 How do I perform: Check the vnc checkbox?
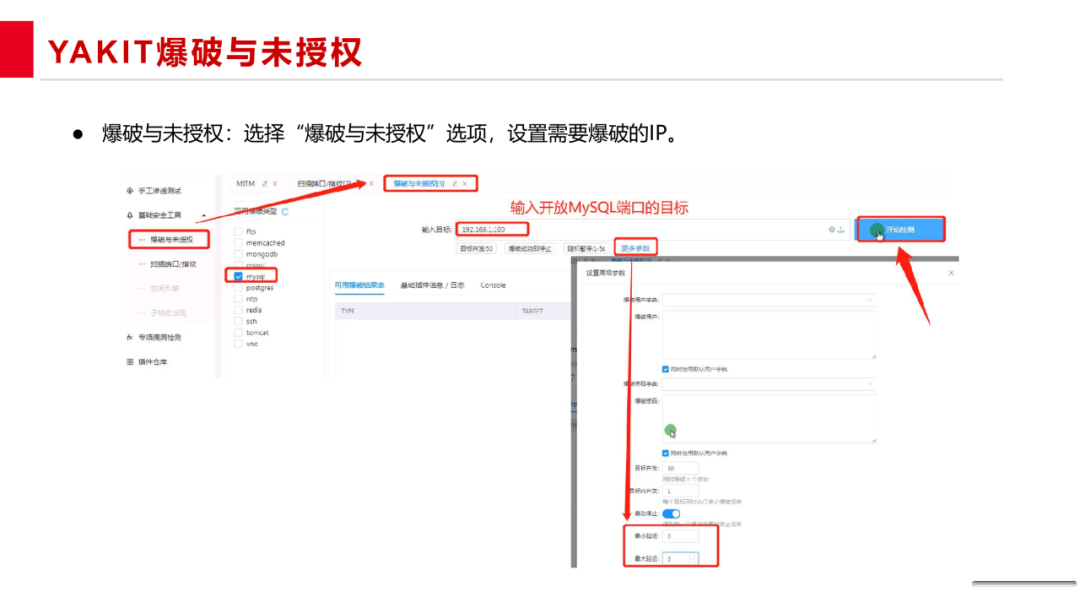[238, 344]
